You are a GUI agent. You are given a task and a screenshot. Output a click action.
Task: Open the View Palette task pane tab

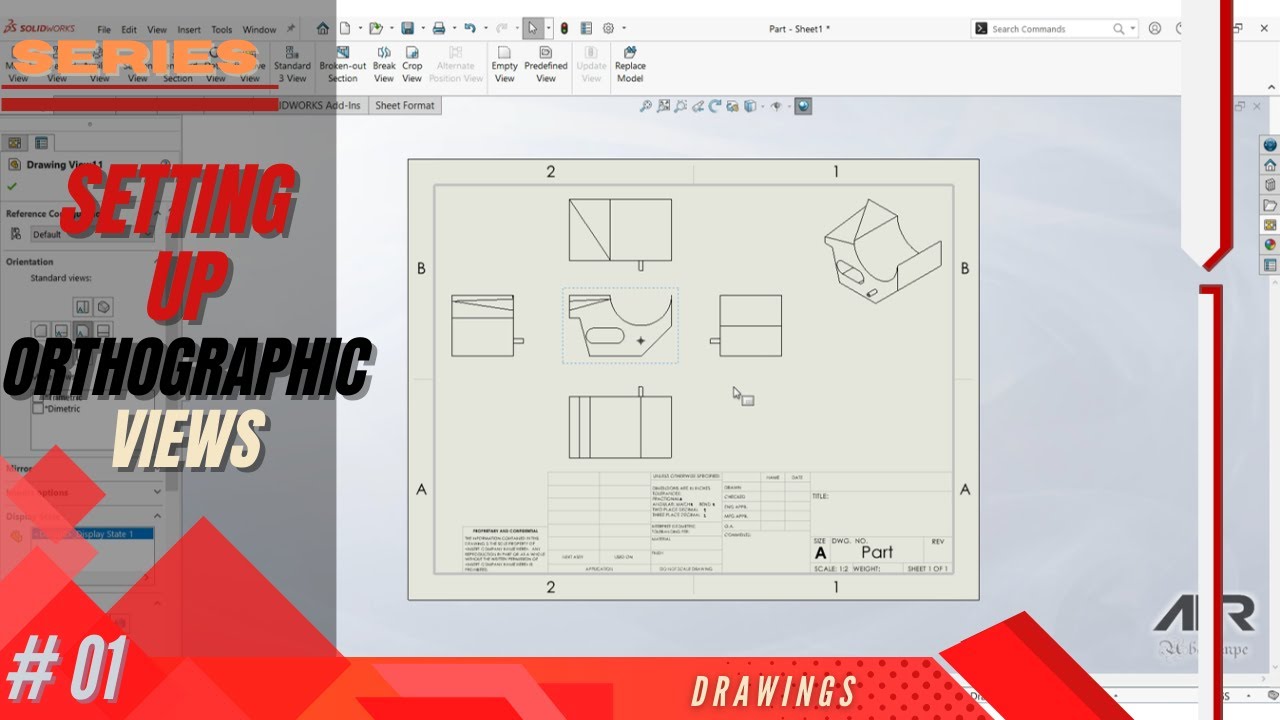(x=1270, y=225)
